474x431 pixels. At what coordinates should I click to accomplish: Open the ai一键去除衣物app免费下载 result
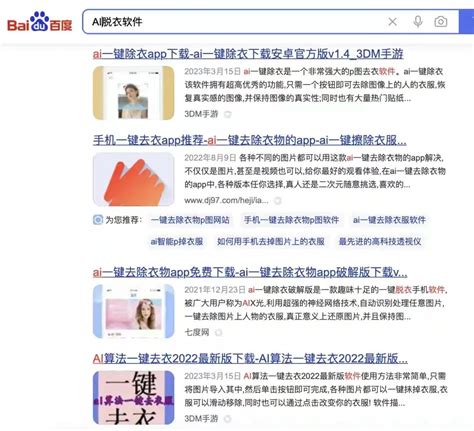point(250,272)
